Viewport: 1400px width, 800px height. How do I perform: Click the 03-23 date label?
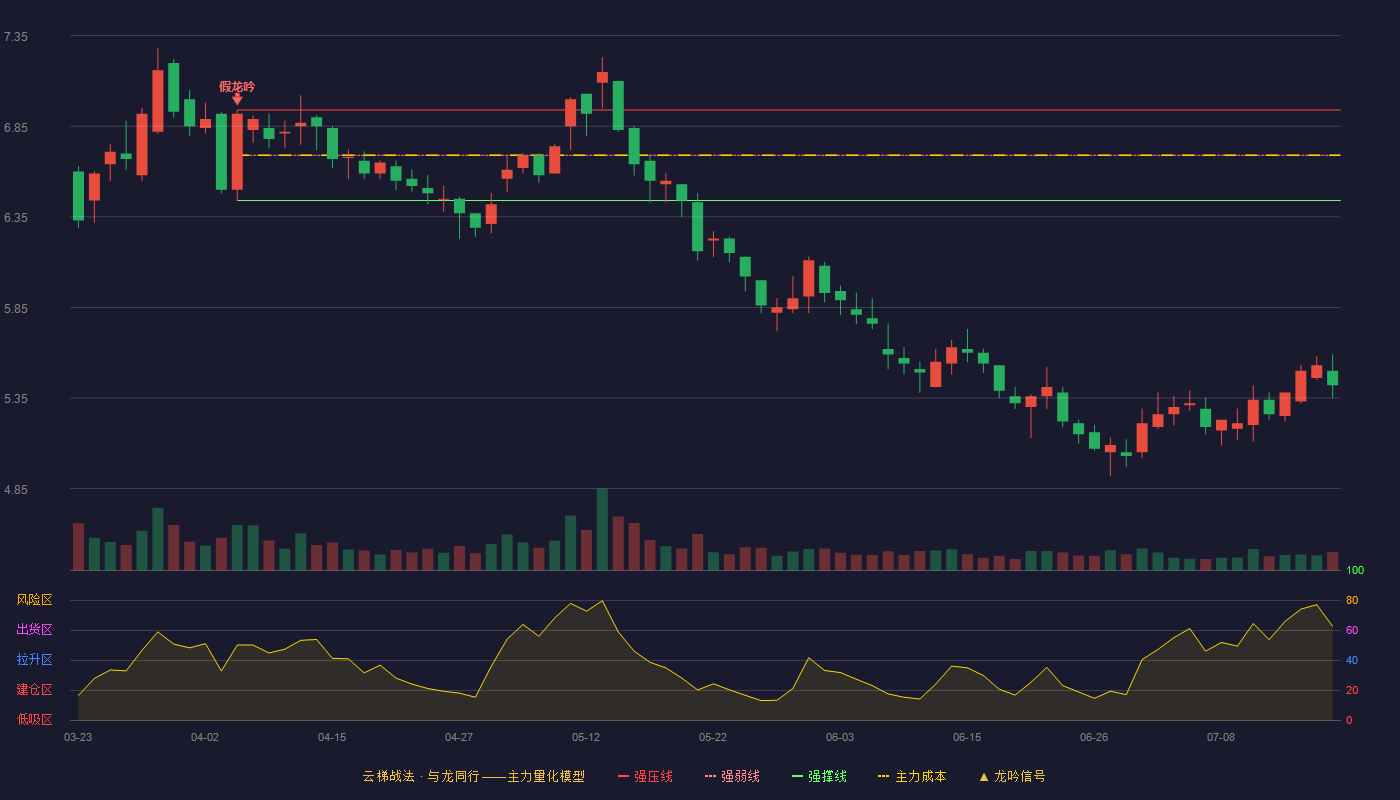point(78,737)
